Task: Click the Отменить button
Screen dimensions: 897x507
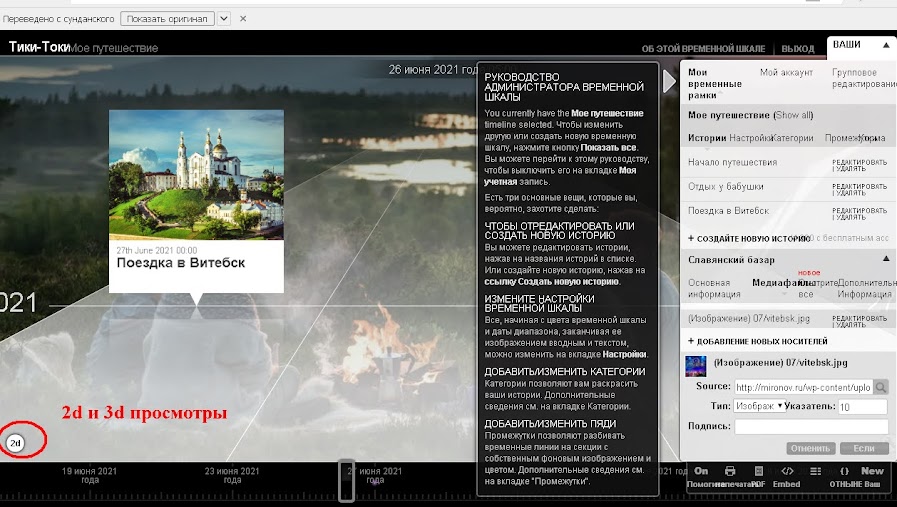Action: pos(811,448)
